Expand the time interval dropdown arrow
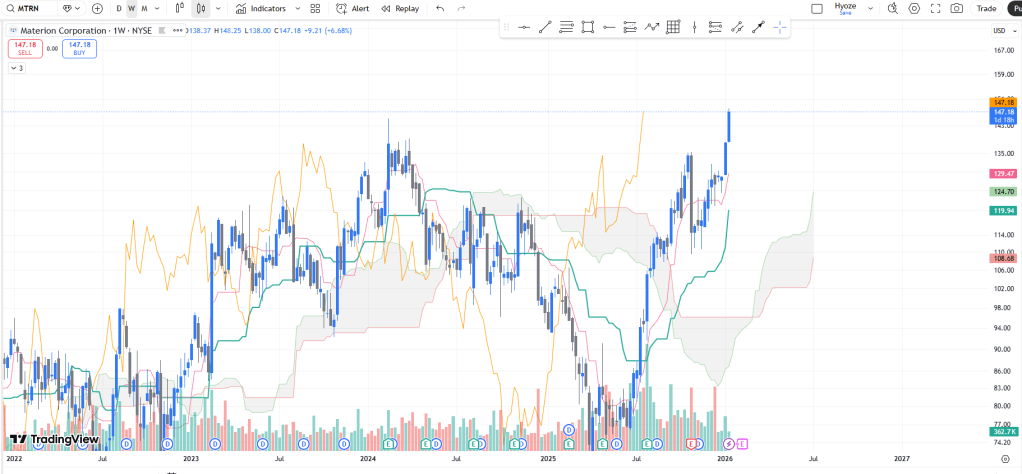The image size is (1022, 474). click(159, 8)
